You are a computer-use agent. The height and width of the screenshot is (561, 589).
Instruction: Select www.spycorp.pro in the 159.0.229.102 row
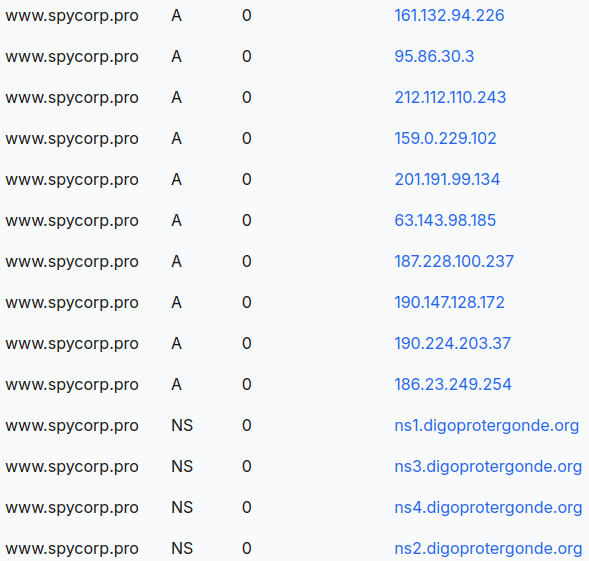tap(72, 139)
